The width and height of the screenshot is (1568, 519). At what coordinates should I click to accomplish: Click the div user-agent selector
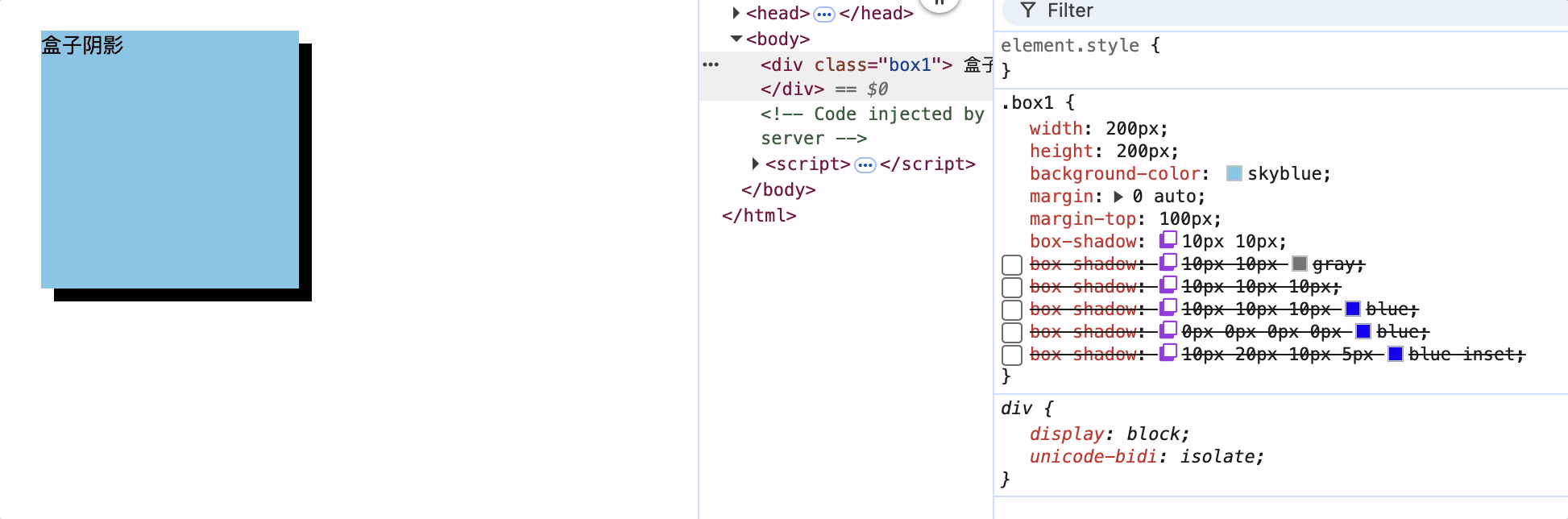pyautogui.click(x=1016, y=408)
